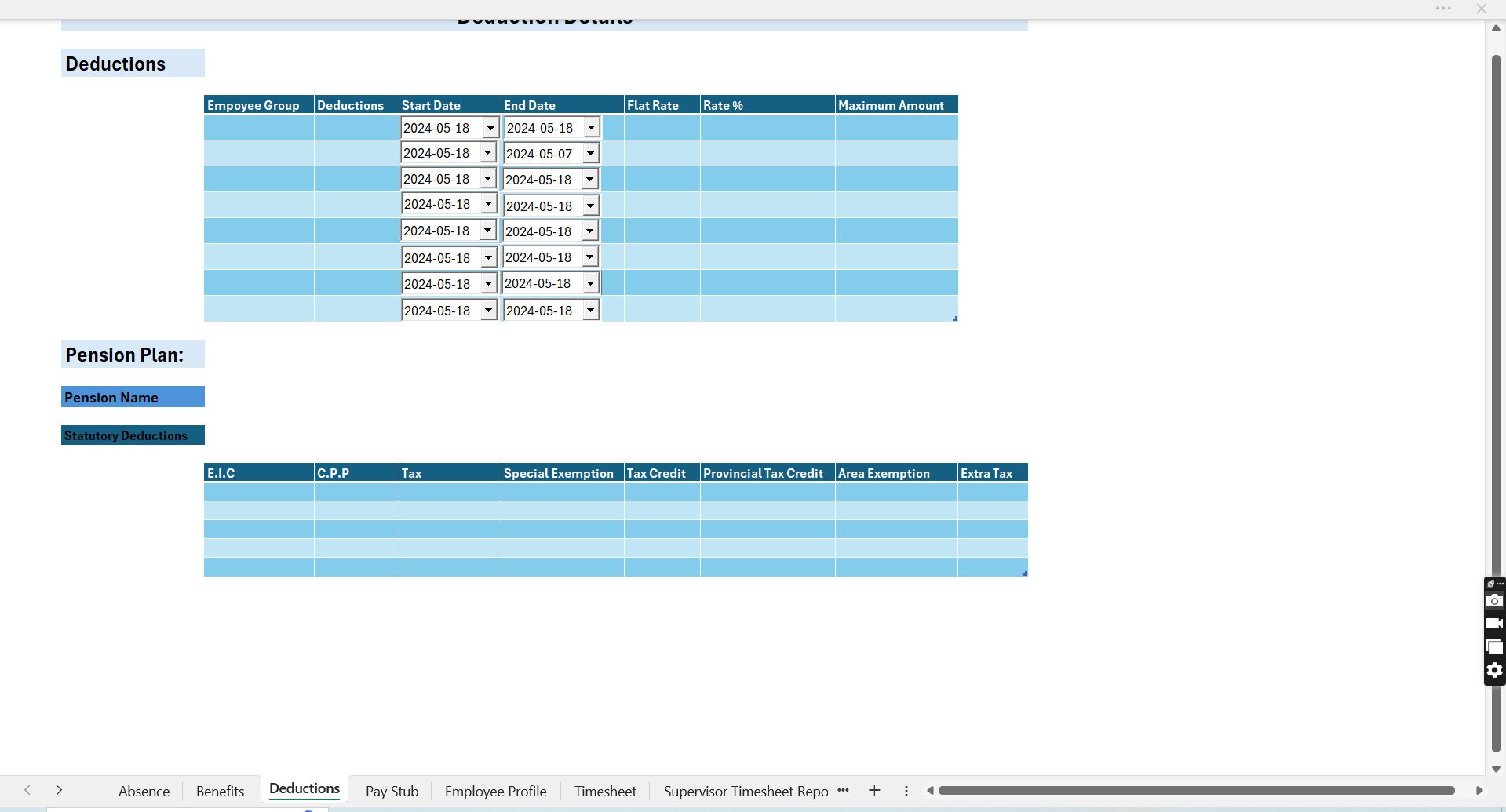
Task: Switch to the Pay Stub tab
Action: pyautogui.click(x=392, y=791)
